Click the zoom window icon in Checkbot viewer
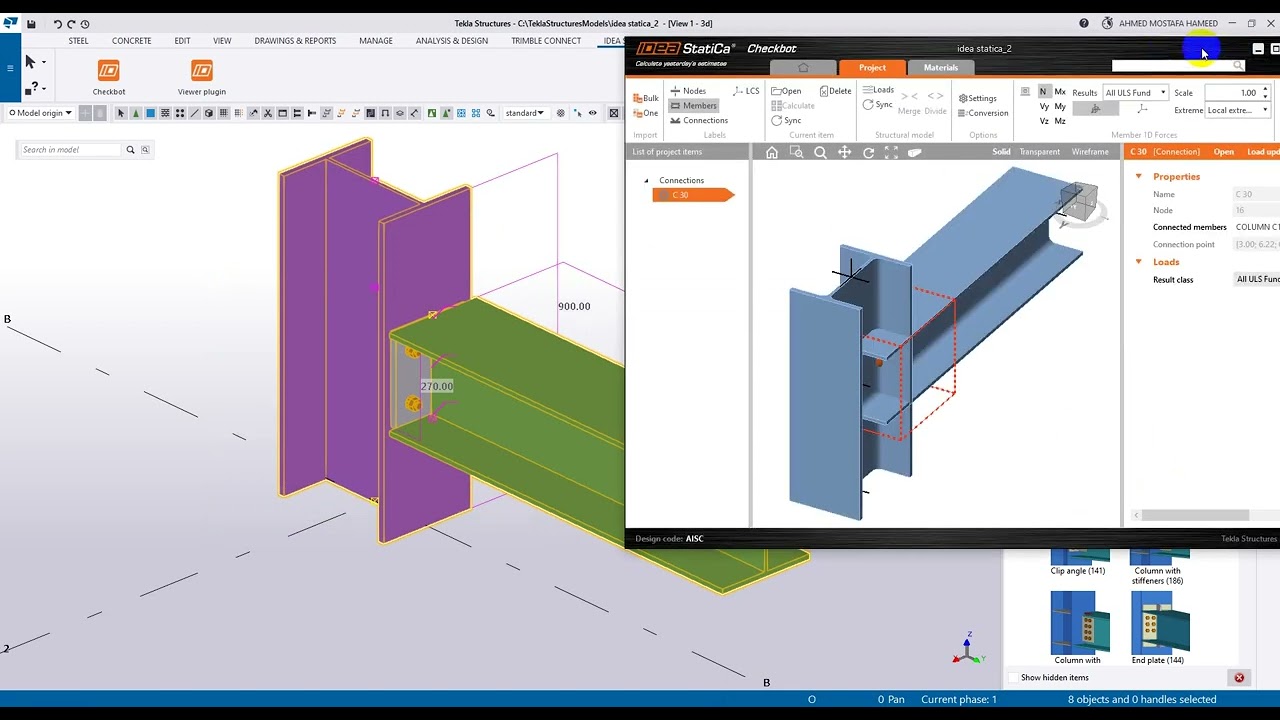 pos(796,152)
